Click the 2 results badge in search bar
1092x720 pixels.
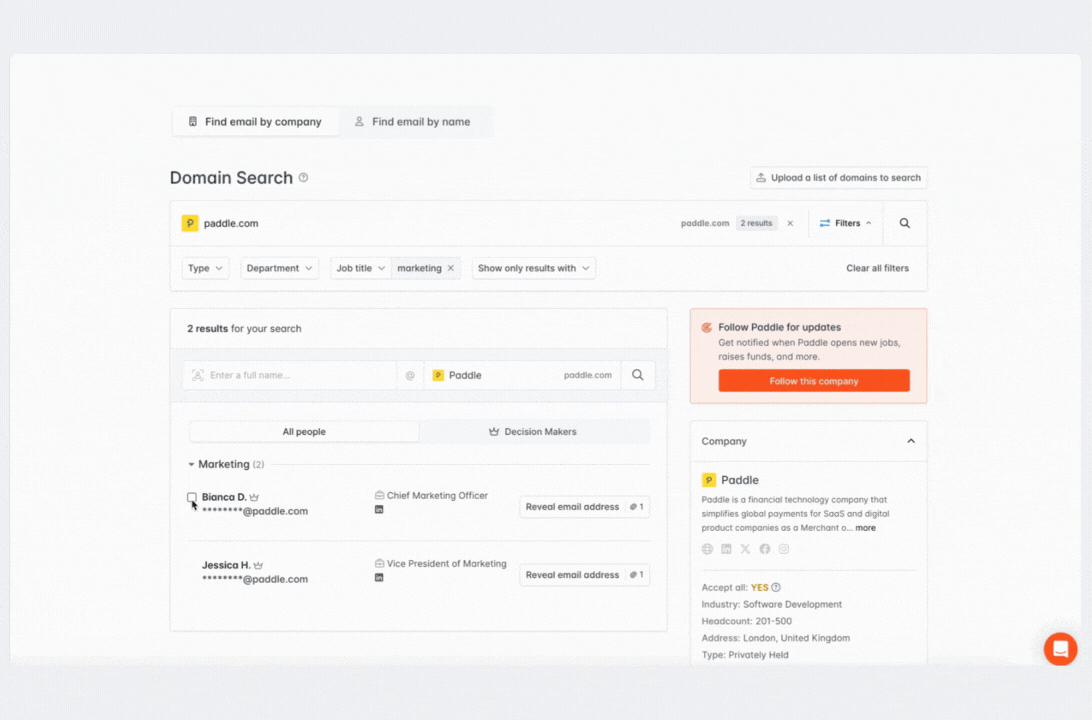click(756, 224)
